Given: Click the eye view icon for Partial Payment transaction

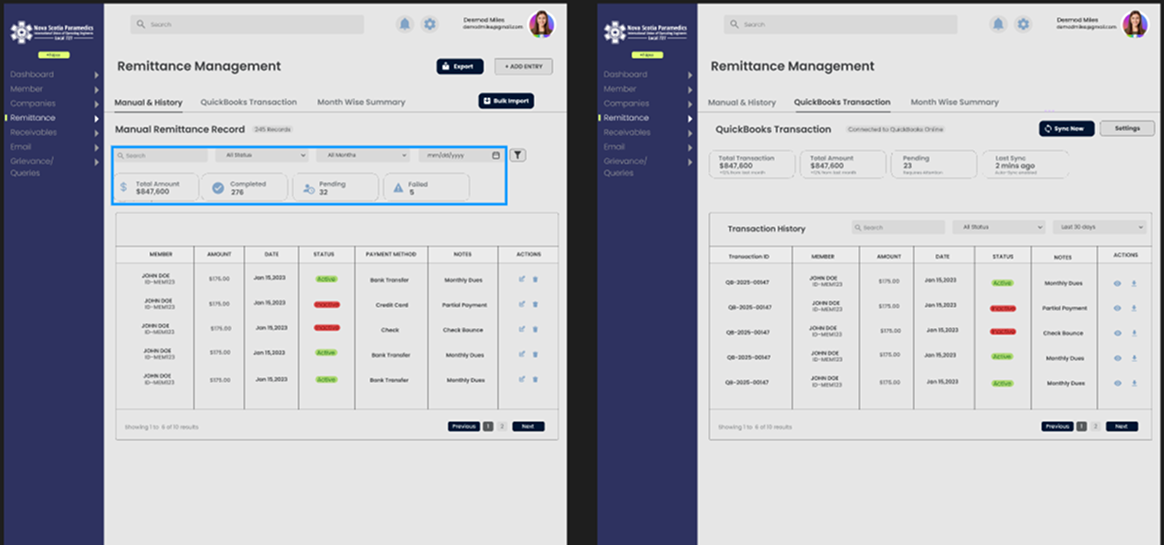Looking at the screenshot, I should point(1117,308).
